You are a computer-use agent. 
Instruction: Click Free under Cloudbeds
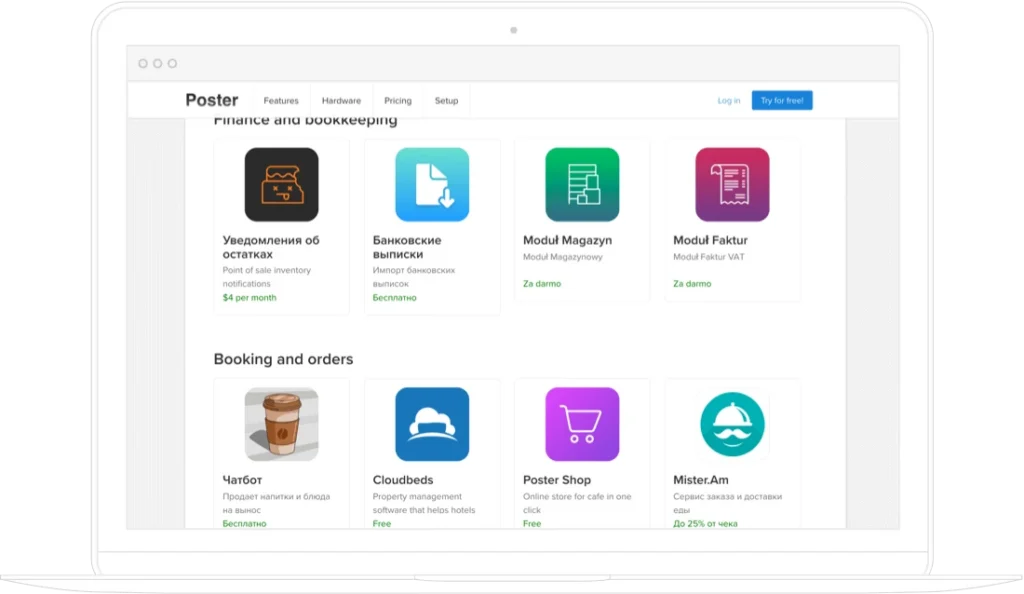[382, 524]
